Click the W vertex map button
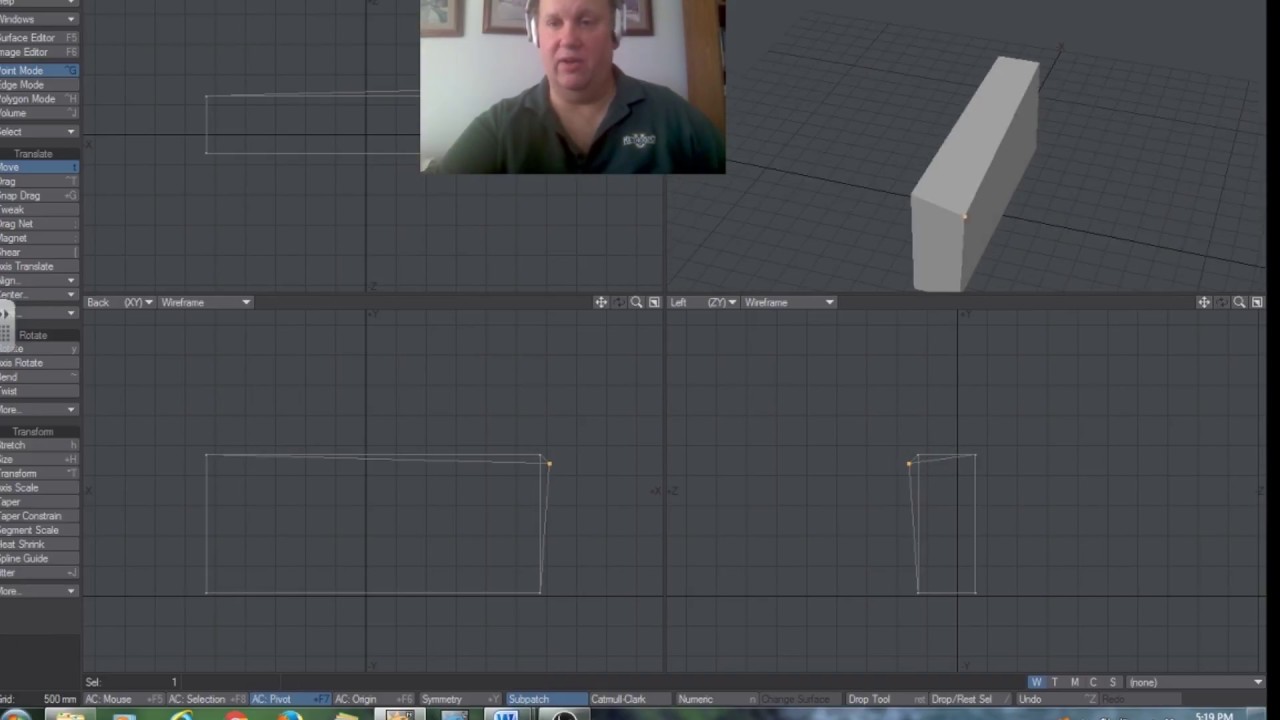Image resolution: width=1280 pixels, height=720 pixels. point(1036,682)
